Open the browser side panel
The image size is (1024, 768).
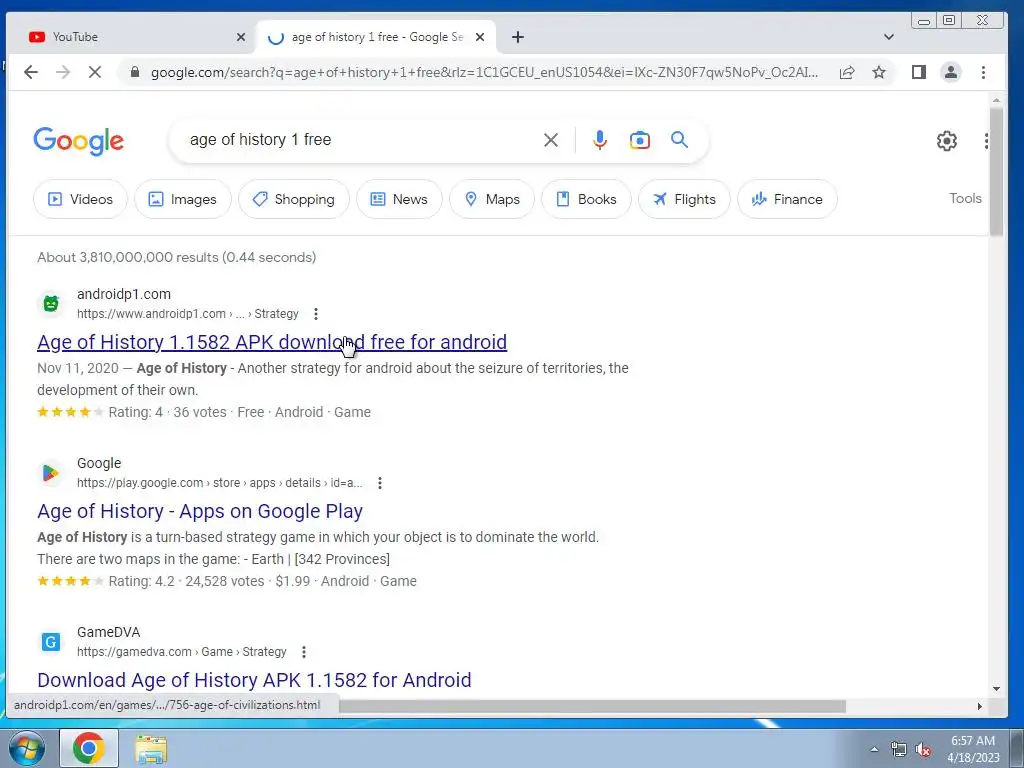click(x=918, y=72)
